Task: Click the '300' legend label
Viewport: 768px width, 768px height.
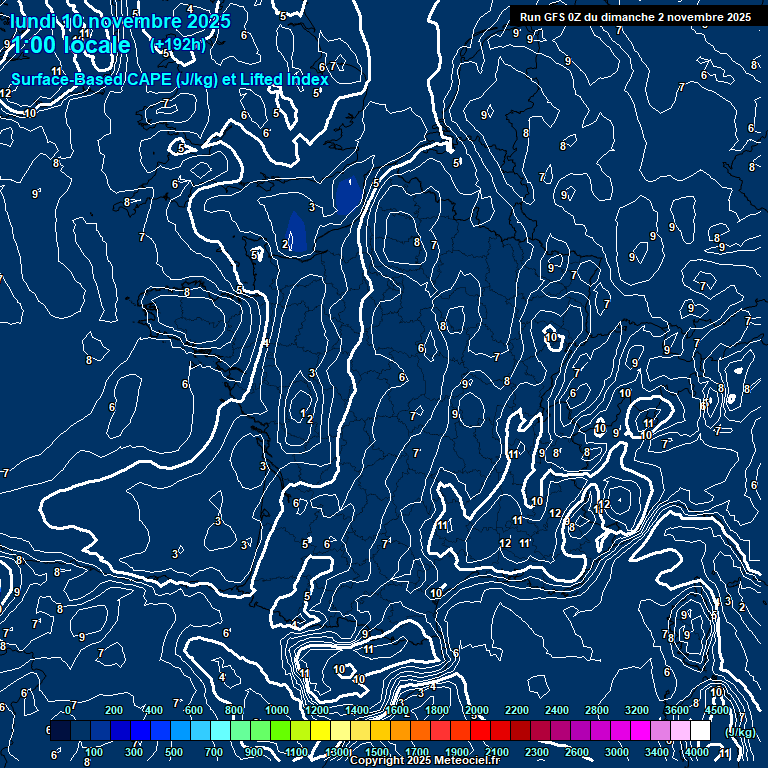Action: [x=134, y=752]
